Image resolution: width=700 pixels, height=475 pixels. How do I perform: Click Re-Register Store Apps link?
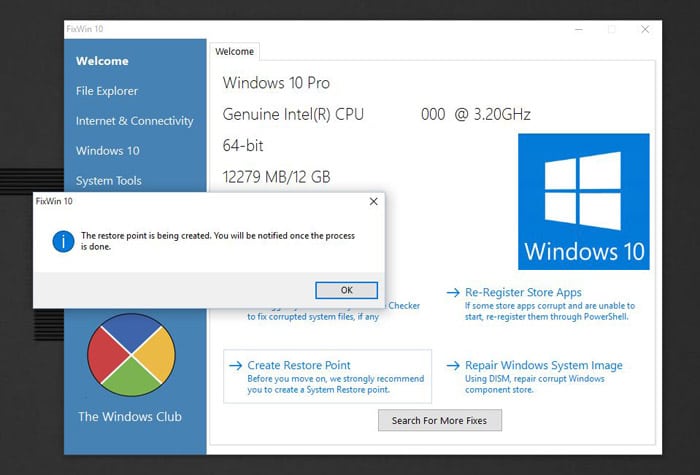(523, 292)
